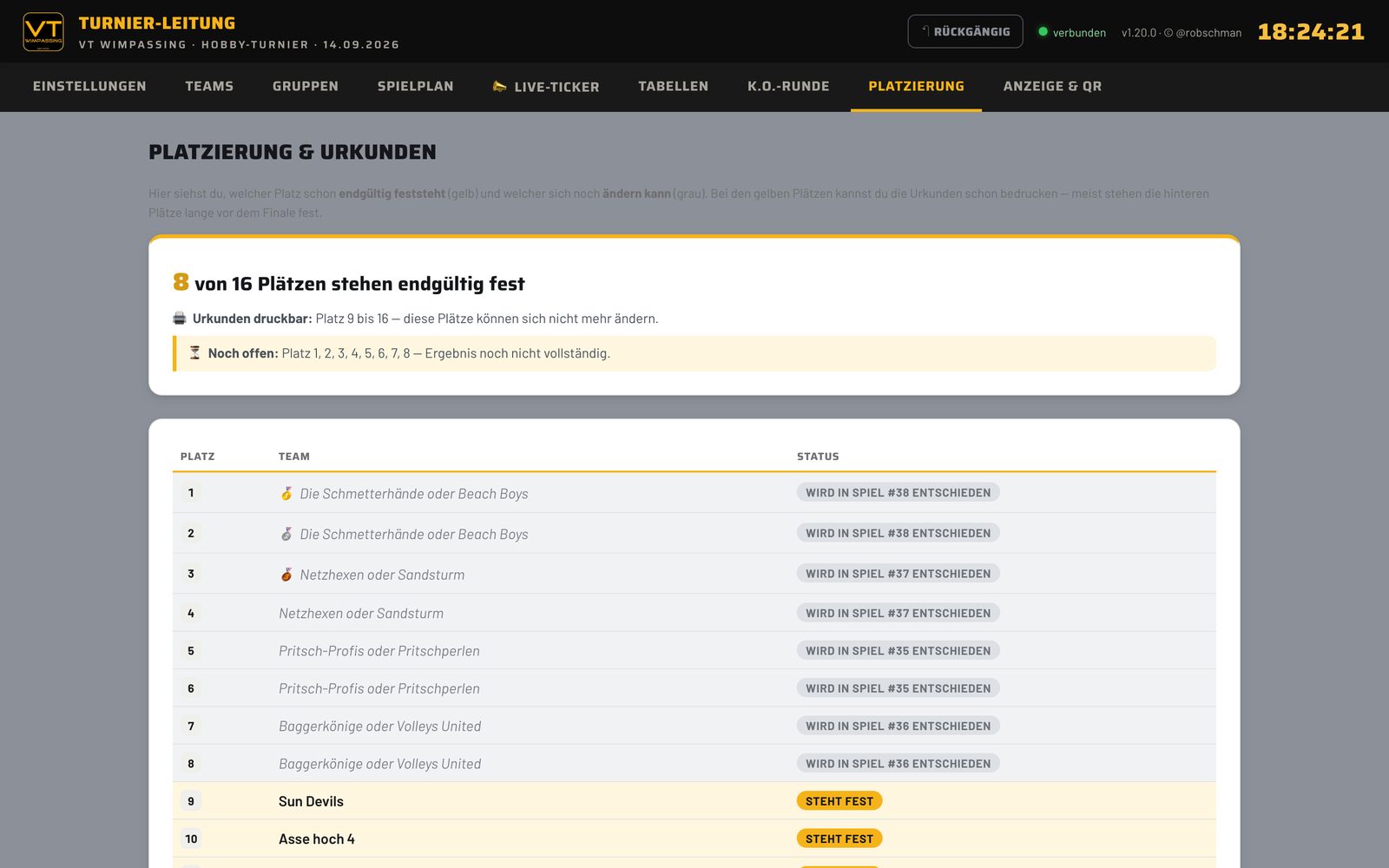Click the version text v1.20.0 @robschman
Image resolution: width=1389 pixels, height=868 pixels.
tap(1182, 32)
